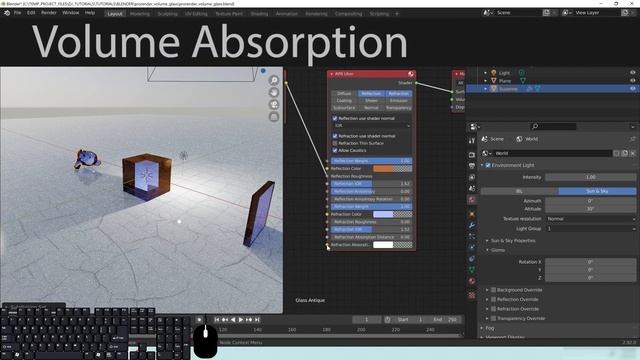Click the viewport camera view gizmo
Screen dimensions: 640x360
pyautogui.click(x=274, y=105)
